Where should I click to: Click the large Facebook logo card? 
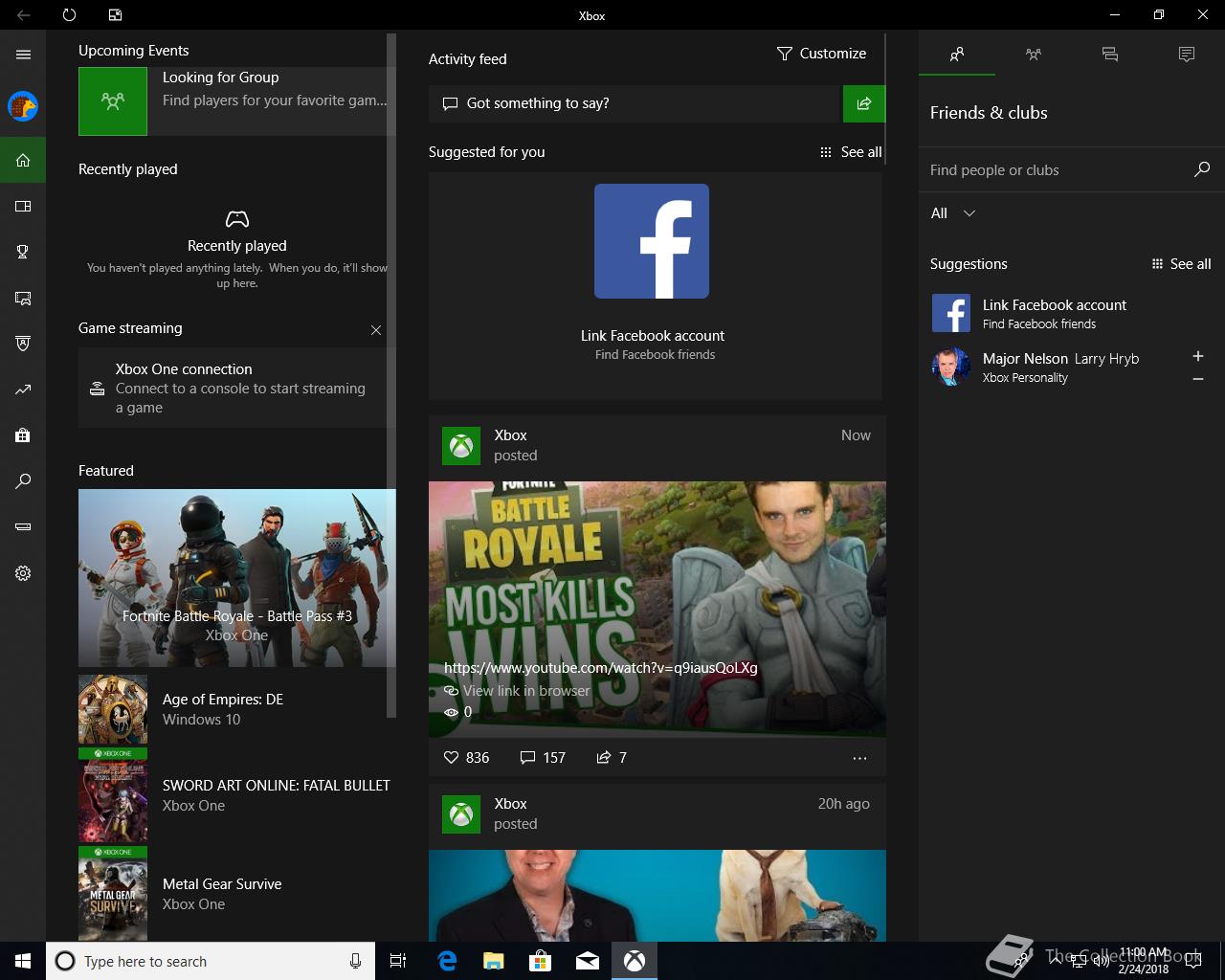(x=652, y=241)
